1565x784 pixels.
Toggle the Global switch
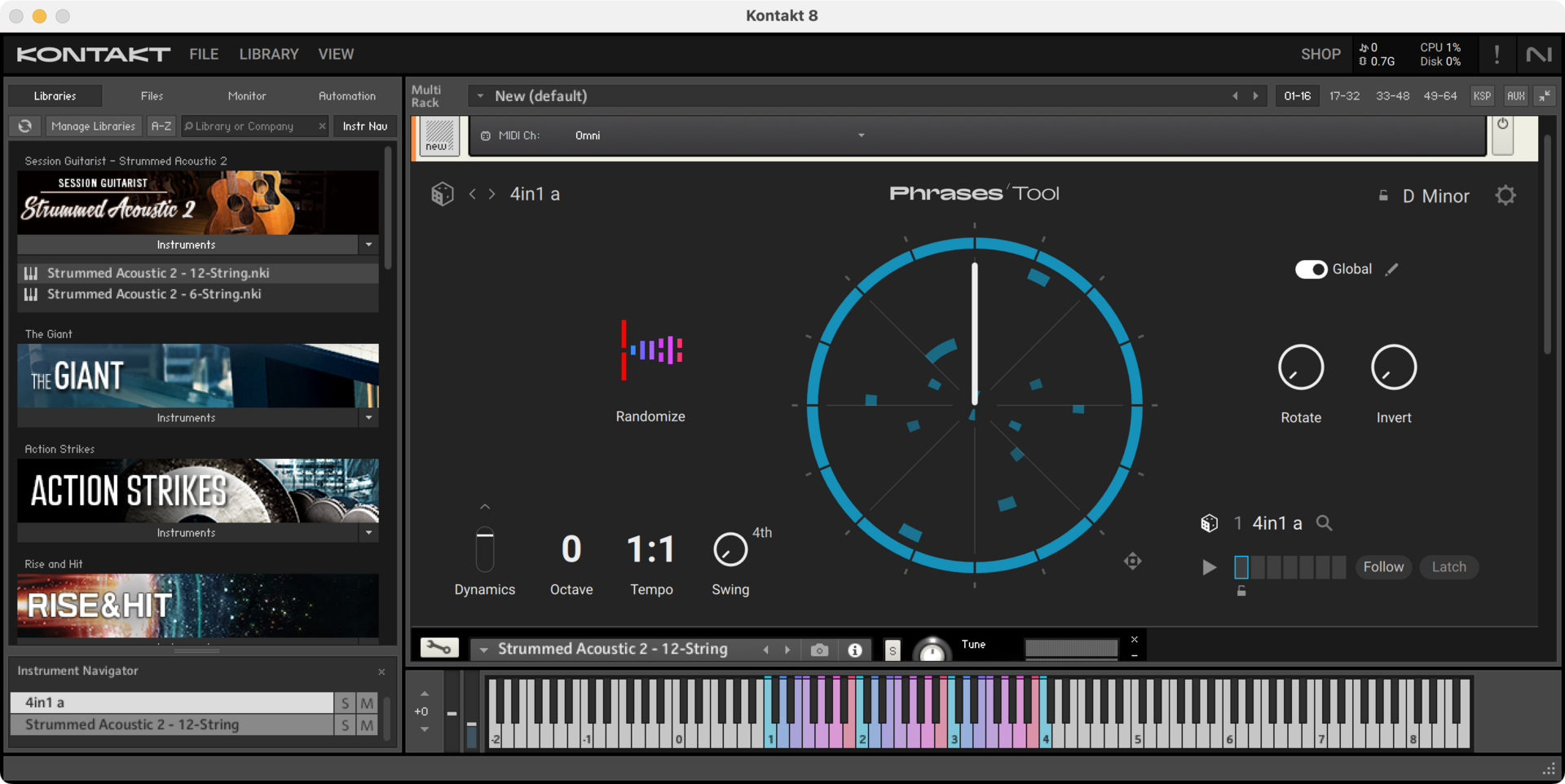pos(1311,269)
